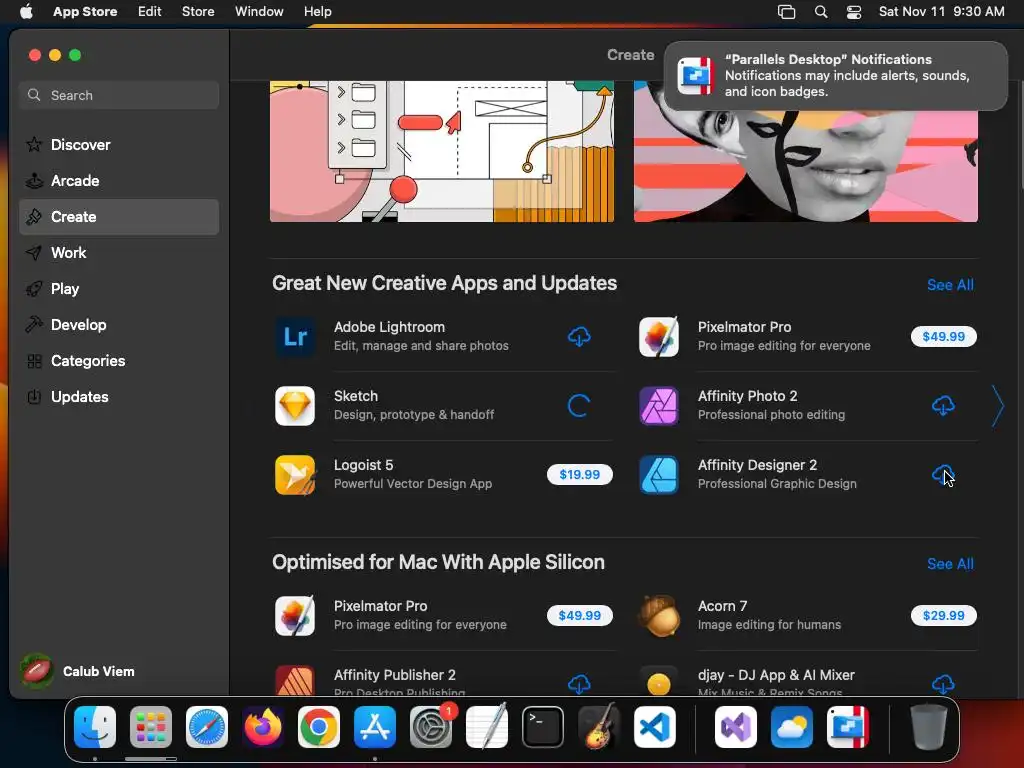
Task: Launch Safari from the Dock
Action: 207,727
